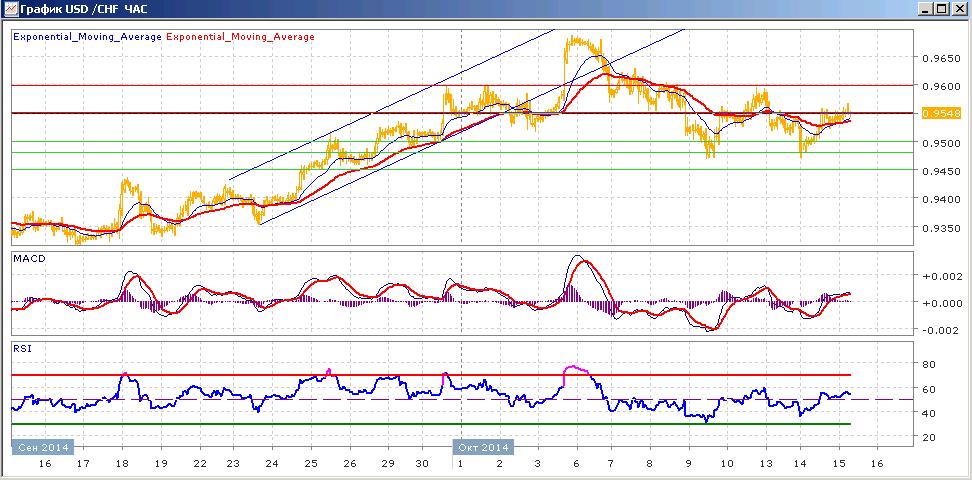The image size is (972, 480).
Task: Click date 24 on the time axis
Action: pyautogui.click(x=273, y=464)
